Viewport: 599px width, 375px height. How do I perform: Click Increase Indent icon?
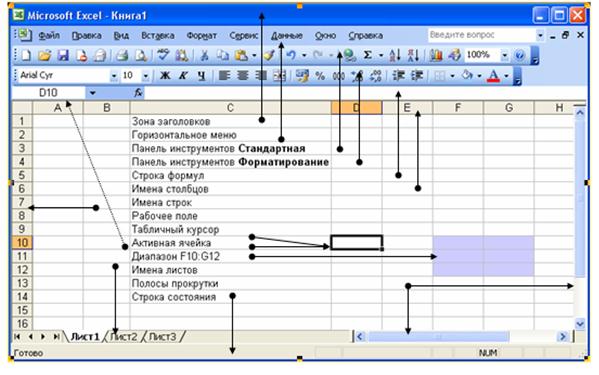tap(417, 76)
